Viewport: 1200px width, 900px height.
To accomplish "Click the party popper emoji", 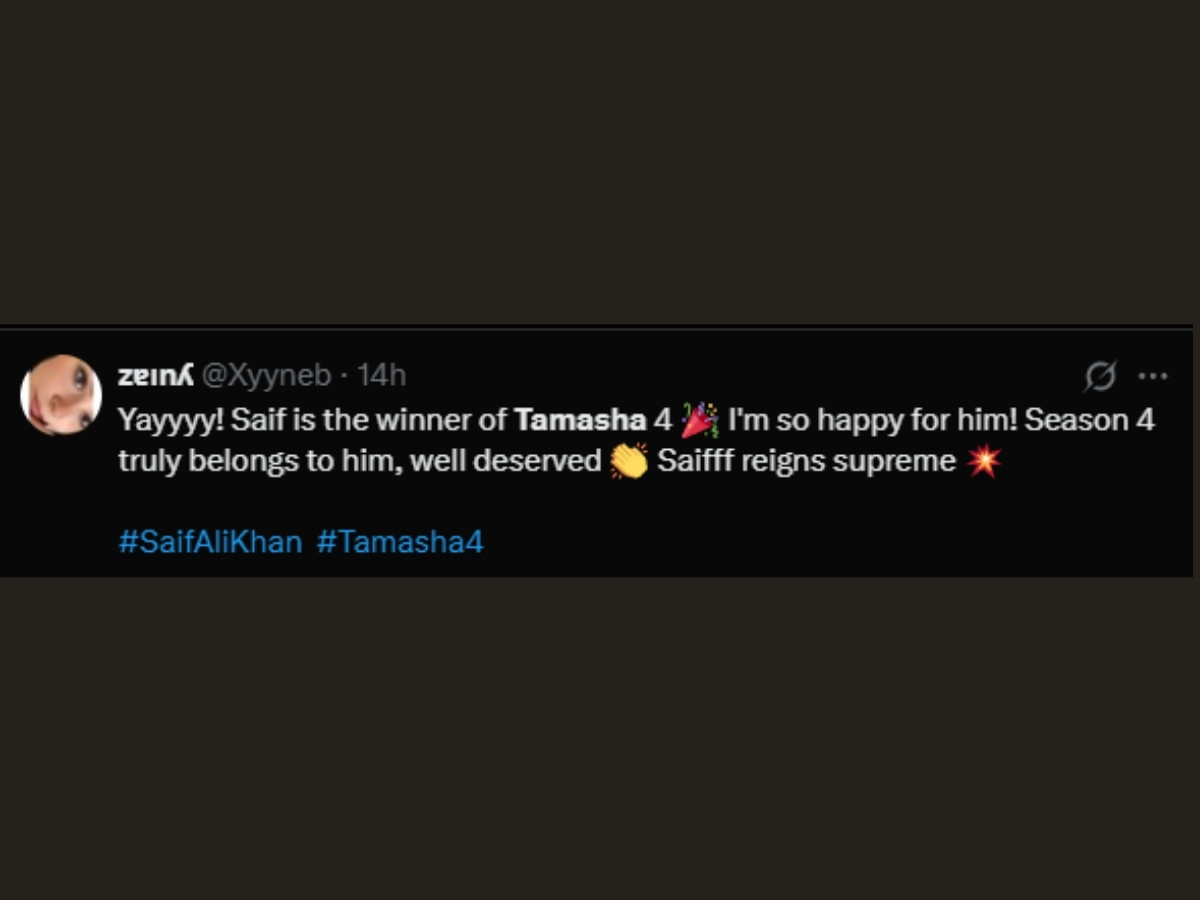I will (699, 420).
